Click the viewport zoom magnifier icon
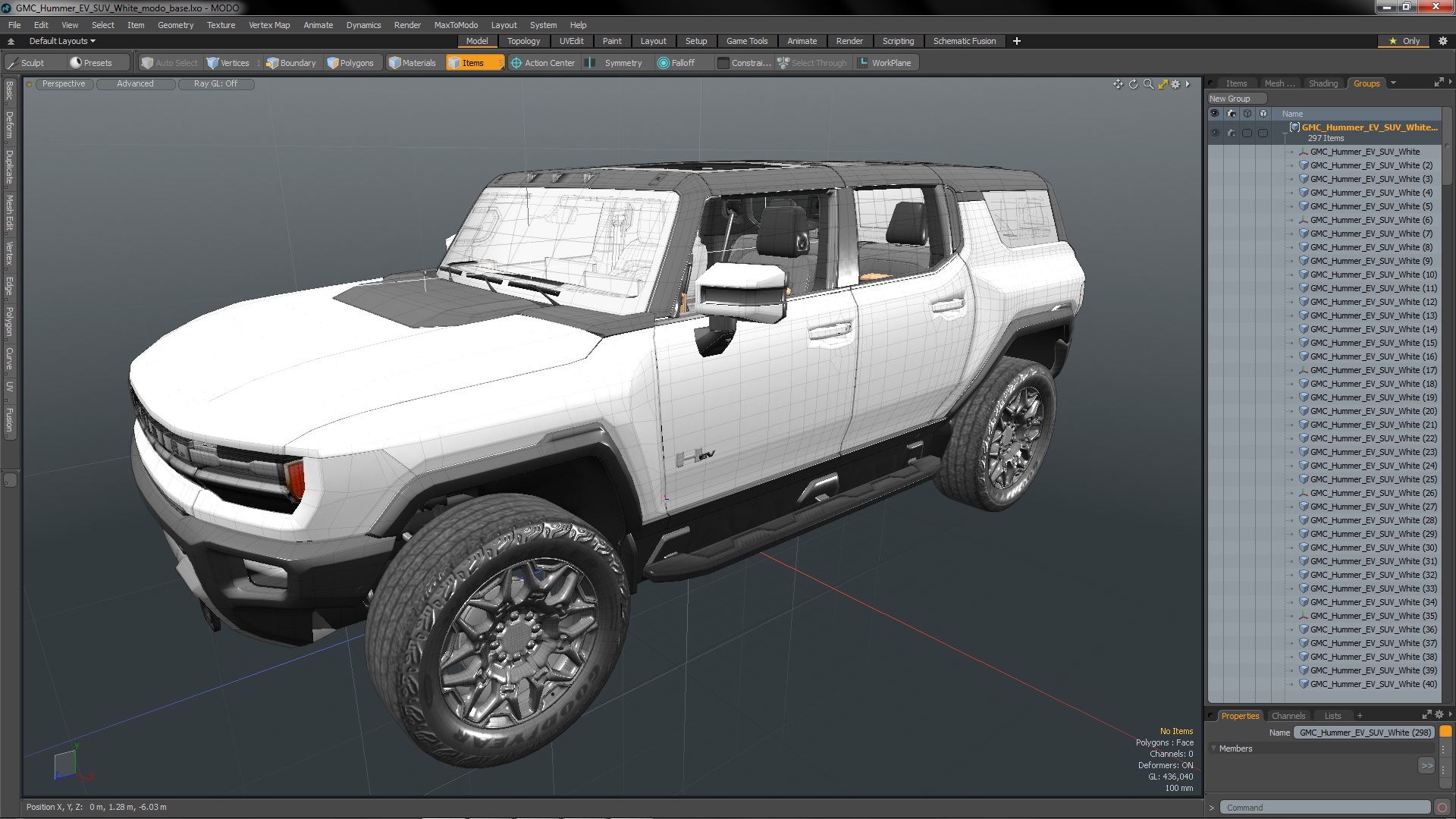This screenshot has width=1456, height=819. pos(1148,84)
